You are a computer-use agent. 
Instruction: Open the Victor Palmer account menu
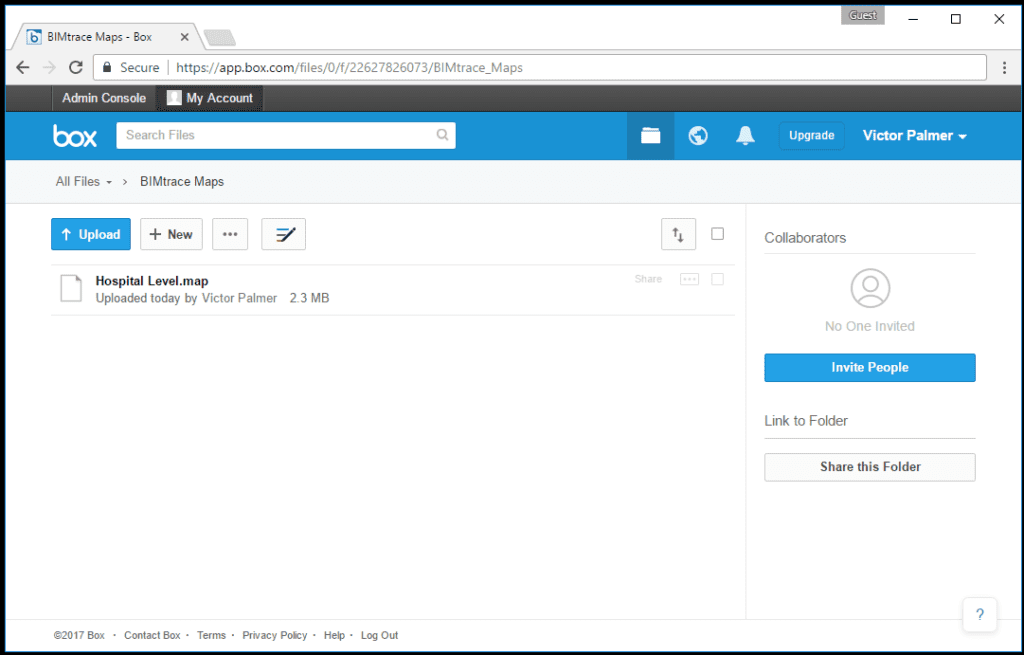[914, 136]
